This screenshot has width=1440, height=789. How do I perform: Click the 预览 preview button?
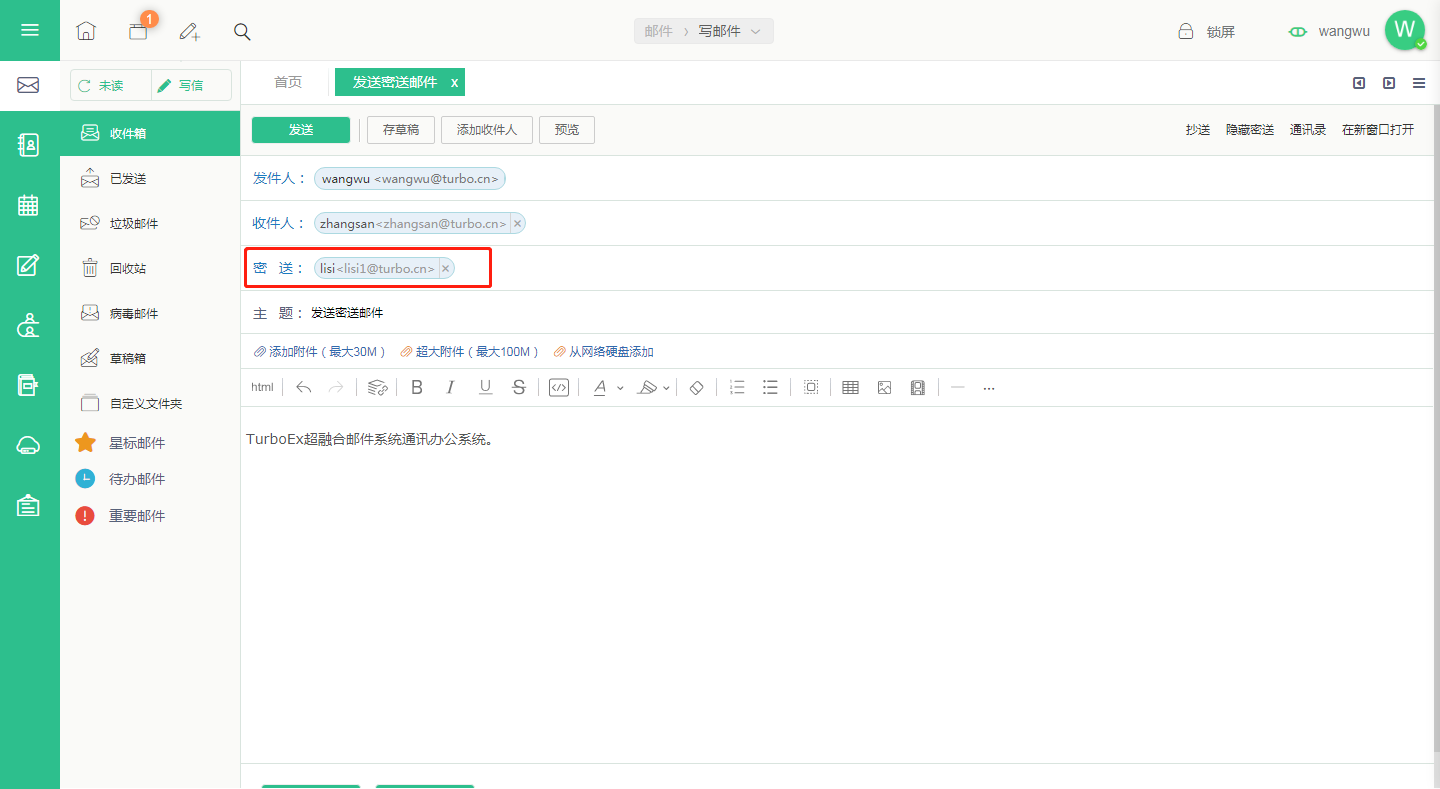[567, 130]
